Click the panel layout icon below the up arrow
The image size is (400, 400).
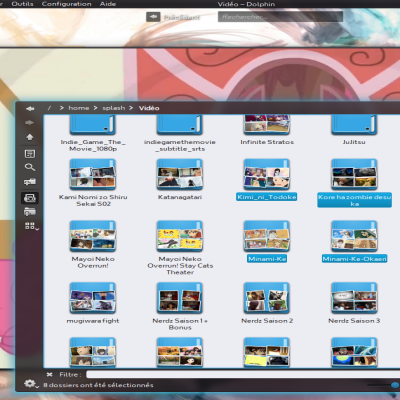pyautogui.click(x=30, y=154)
